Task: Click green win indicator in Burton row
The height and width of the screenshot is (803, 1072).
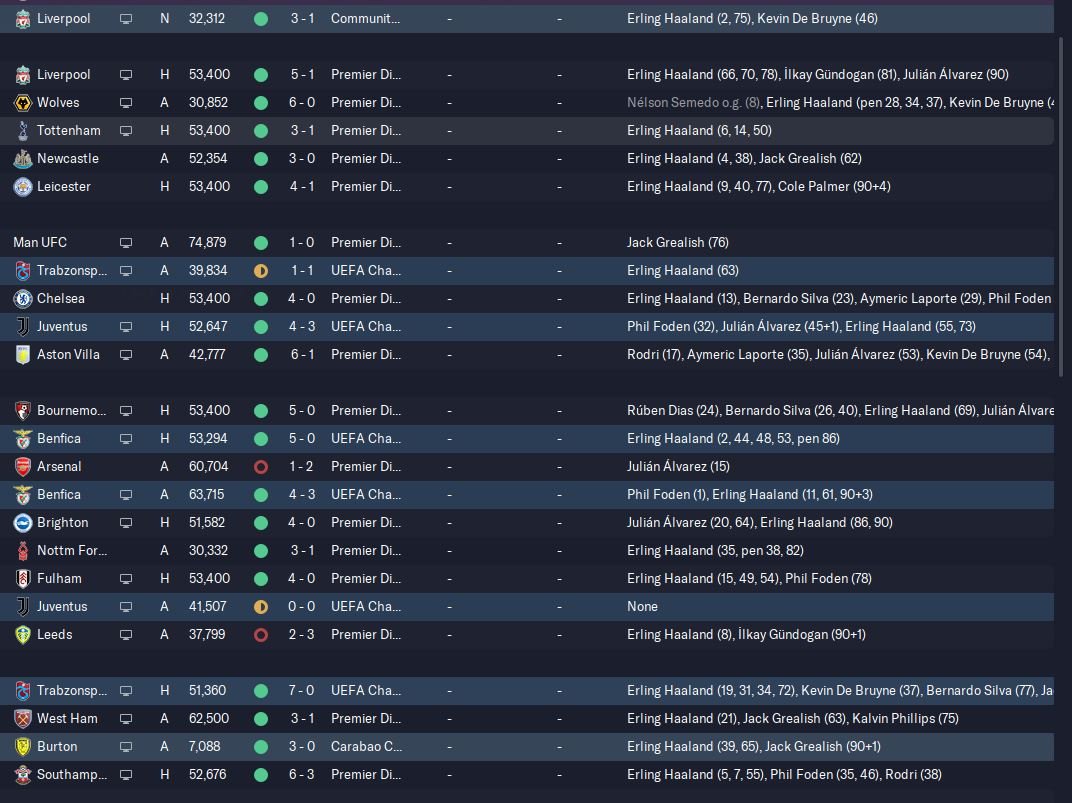Action: click(260, 747)
